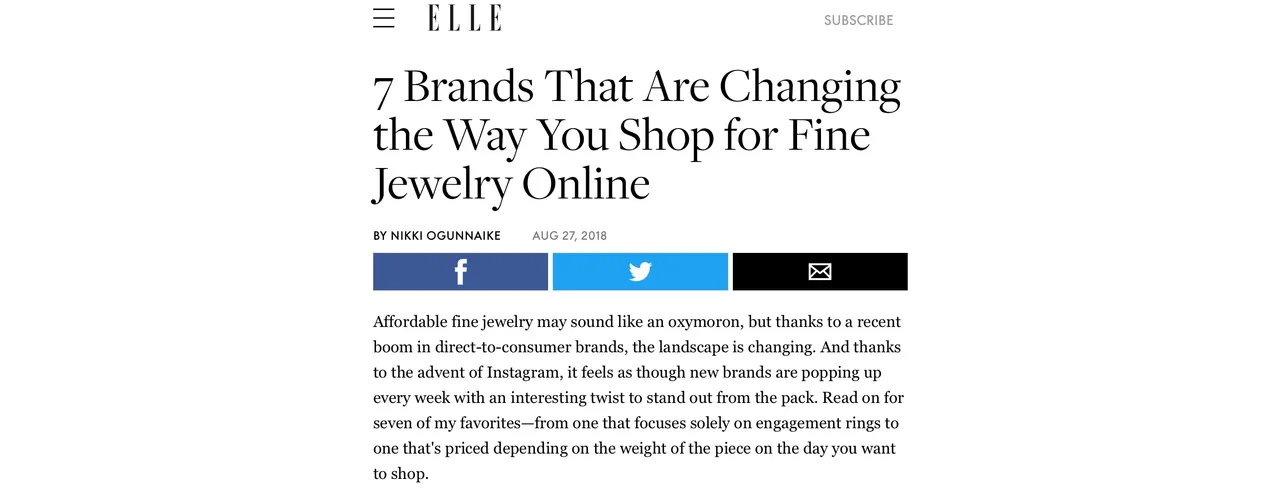Screen dimensions: 1280x495
Task: Open author Nikki Ogunnaike's page
Action: [x=446, y=236]
